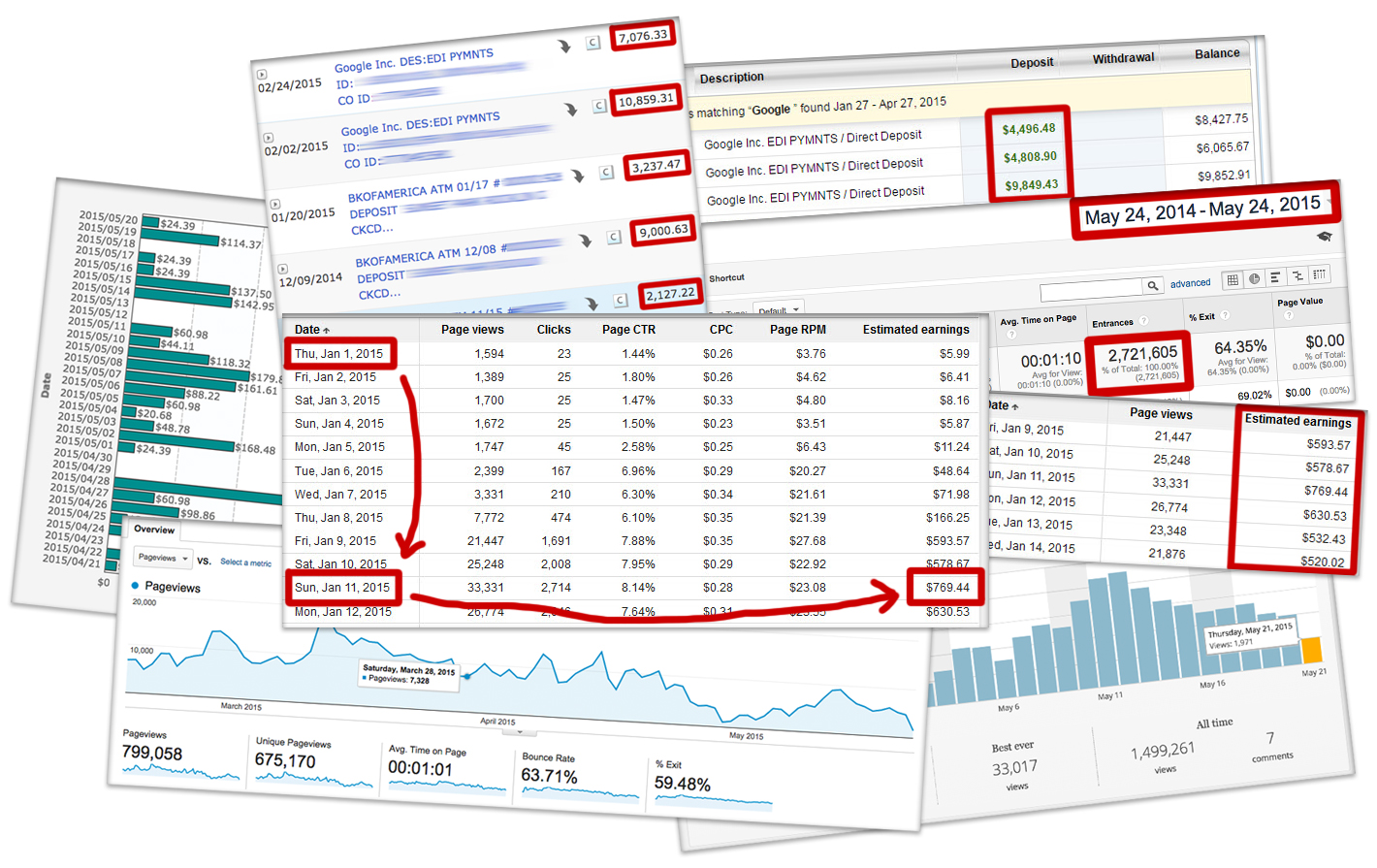The width and height of the screenshot is (1377, 868).
Task: Click the C icon beside 10,859.31
Action: pyautogui.click(x=599, y=105)
